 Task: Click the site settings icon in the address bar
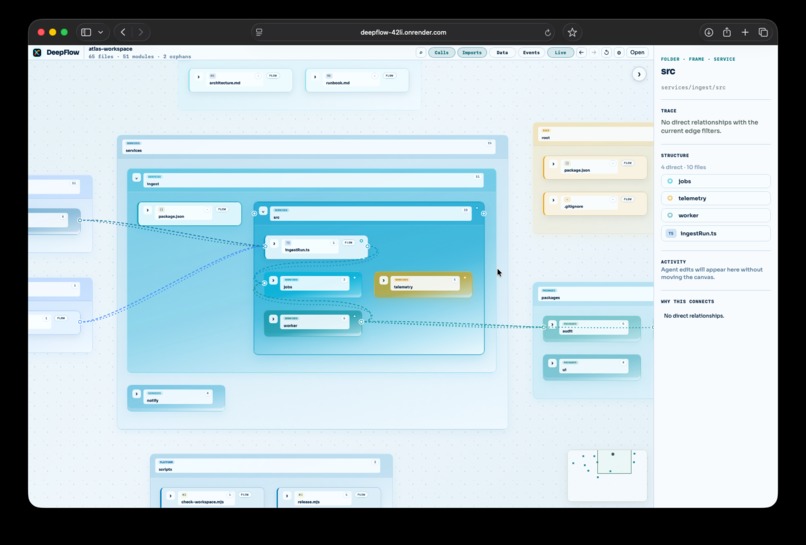pyautogui.click(x=259, y=32)
